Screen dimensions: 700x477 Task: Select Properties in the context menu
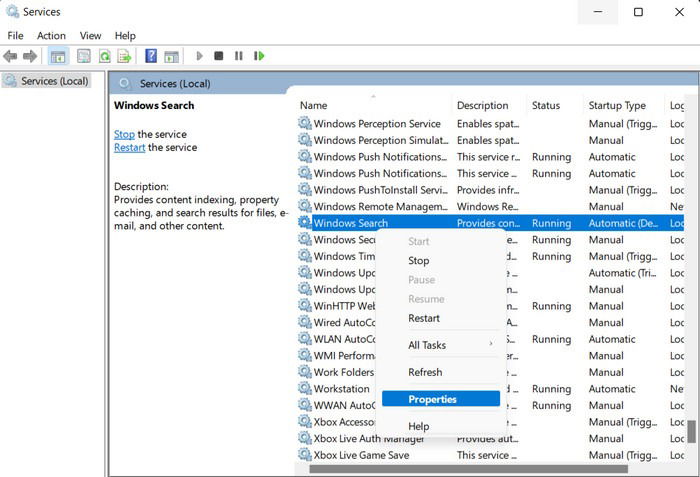(441, 399)
